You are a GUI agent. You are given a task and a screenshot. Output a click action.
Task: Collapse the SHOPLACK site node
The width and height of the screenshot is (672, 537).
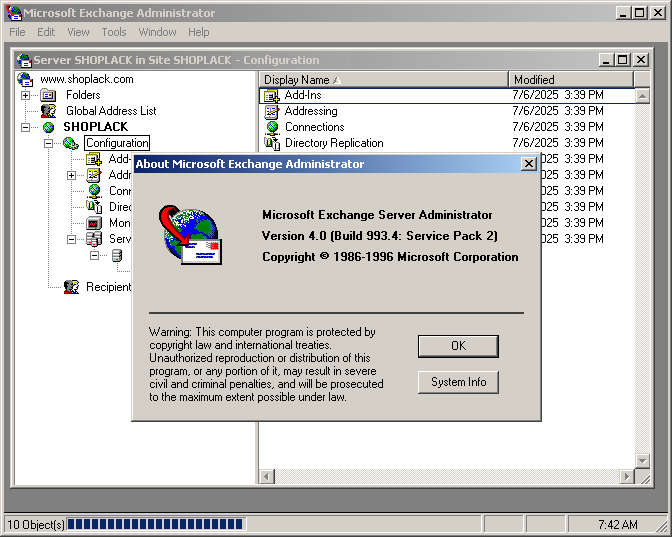25,127
